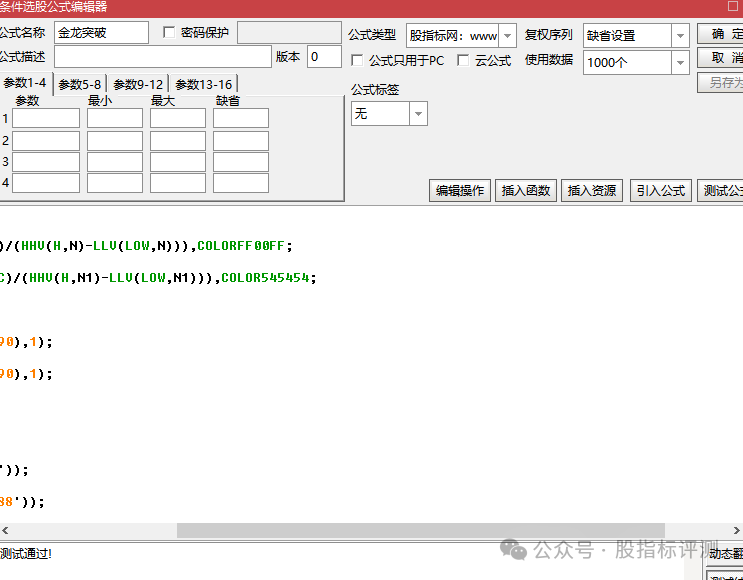Toggle the 密码保护 checkbox
This screenshot has width=743, height=580.
[169, 32]
